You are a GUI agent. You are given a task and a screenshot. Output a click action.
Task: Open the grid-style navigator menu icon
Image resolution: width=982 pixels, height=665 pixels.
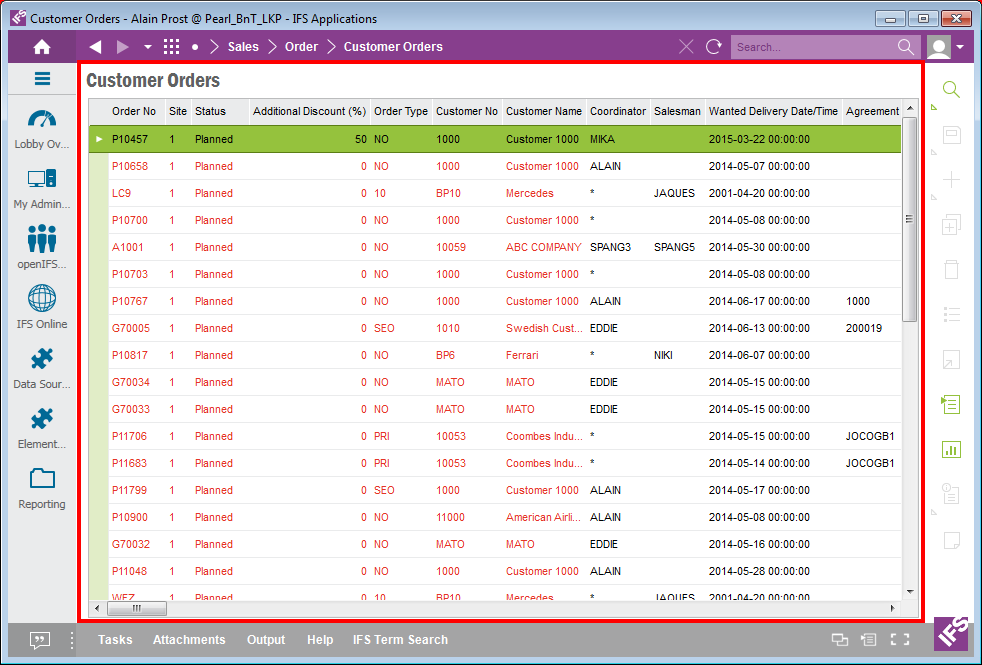(x=172, y=47)
